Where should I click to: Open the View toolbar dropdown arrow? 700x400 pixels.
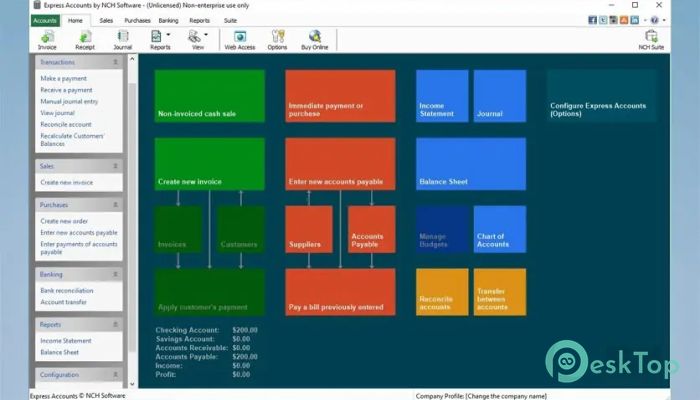[206, 34]
